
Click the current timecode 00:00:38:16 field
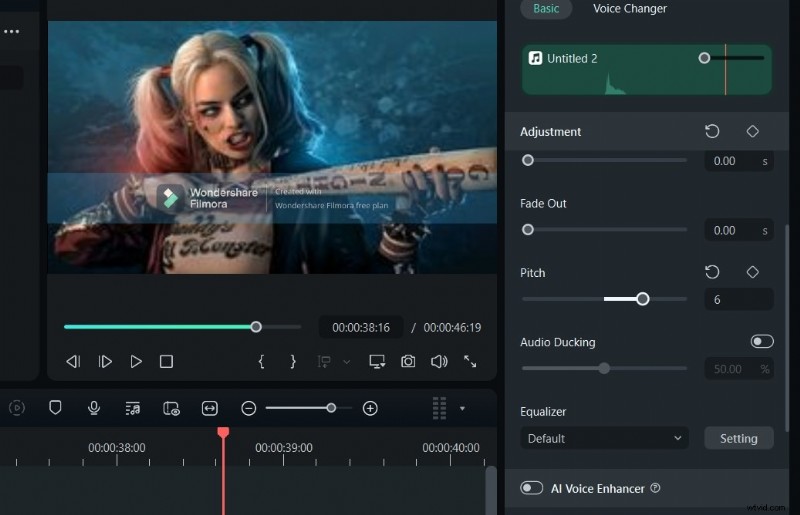pos(361,327)
